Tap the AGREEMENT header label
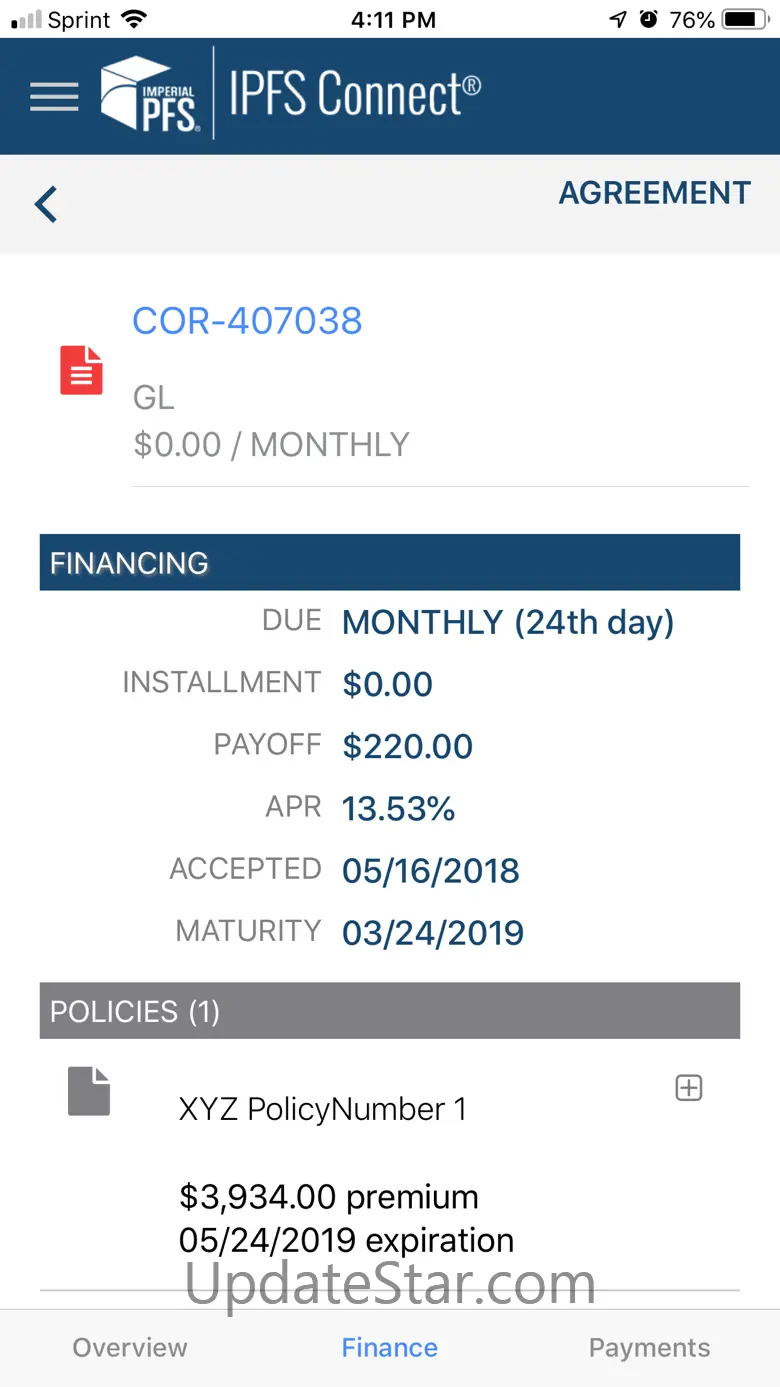Viewport: 780px width, 1387px height. click(655, 193)
